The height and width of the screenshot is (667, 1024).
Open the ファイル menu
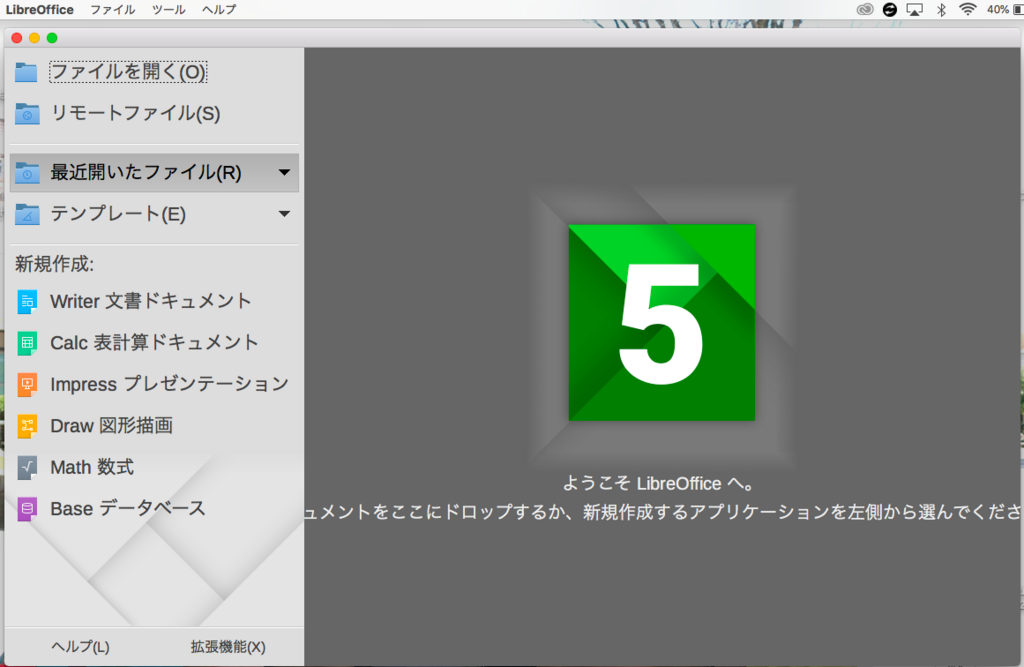[x=113, y=10]
